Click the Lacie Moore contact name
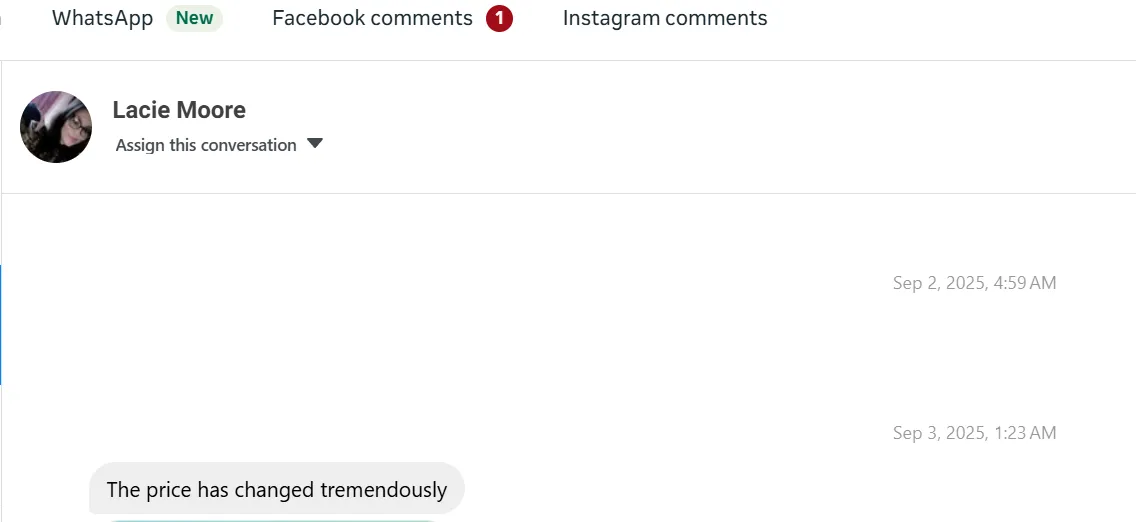1136x522 pixels. coord(179,110)
